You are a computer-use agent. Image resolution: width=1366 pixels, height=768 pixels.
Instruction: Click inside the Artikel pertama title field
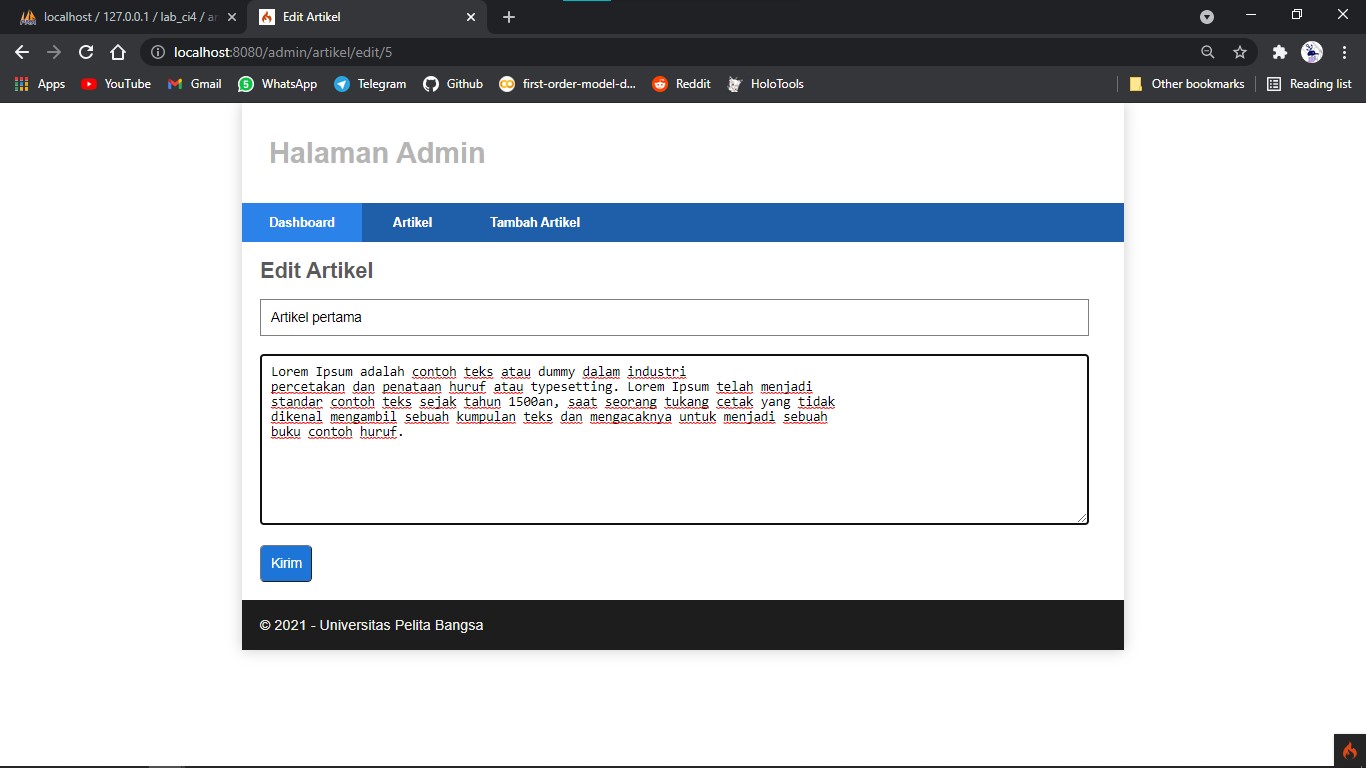click(674, 317)
